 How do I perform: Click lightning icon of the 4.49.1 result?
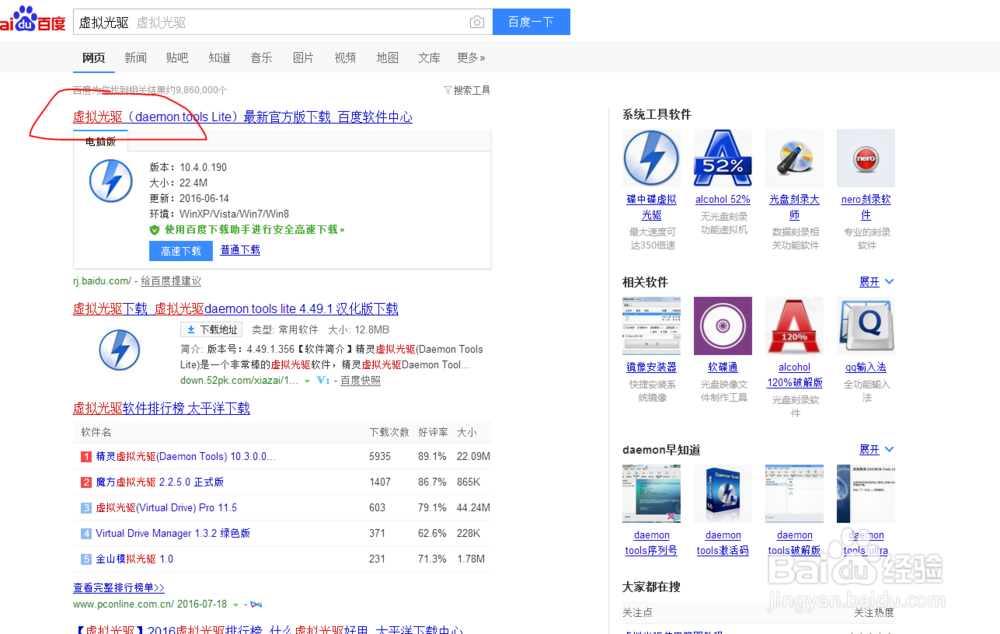(x=119, y=350)
